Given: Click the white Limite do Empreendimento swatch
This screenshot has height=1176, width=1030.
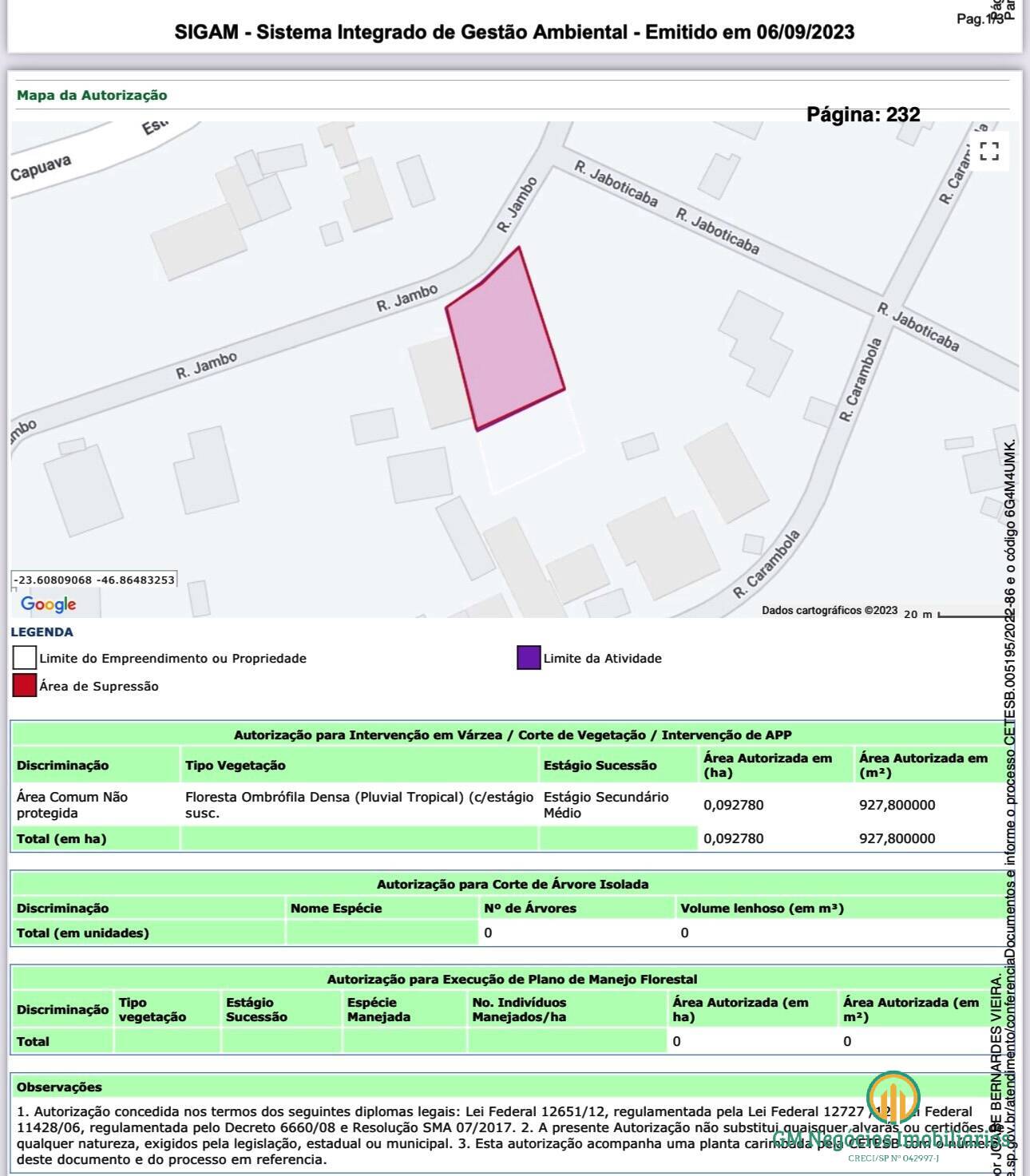Looking at the screenshot, I should point(25,658).
